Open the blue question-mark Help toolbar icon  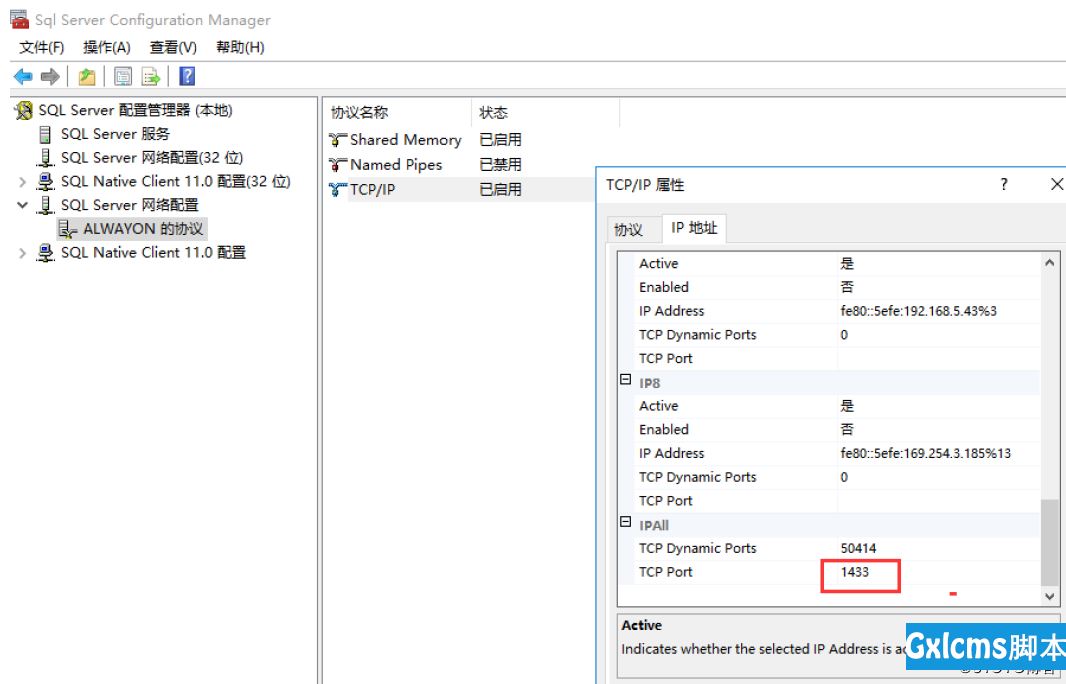187,76
